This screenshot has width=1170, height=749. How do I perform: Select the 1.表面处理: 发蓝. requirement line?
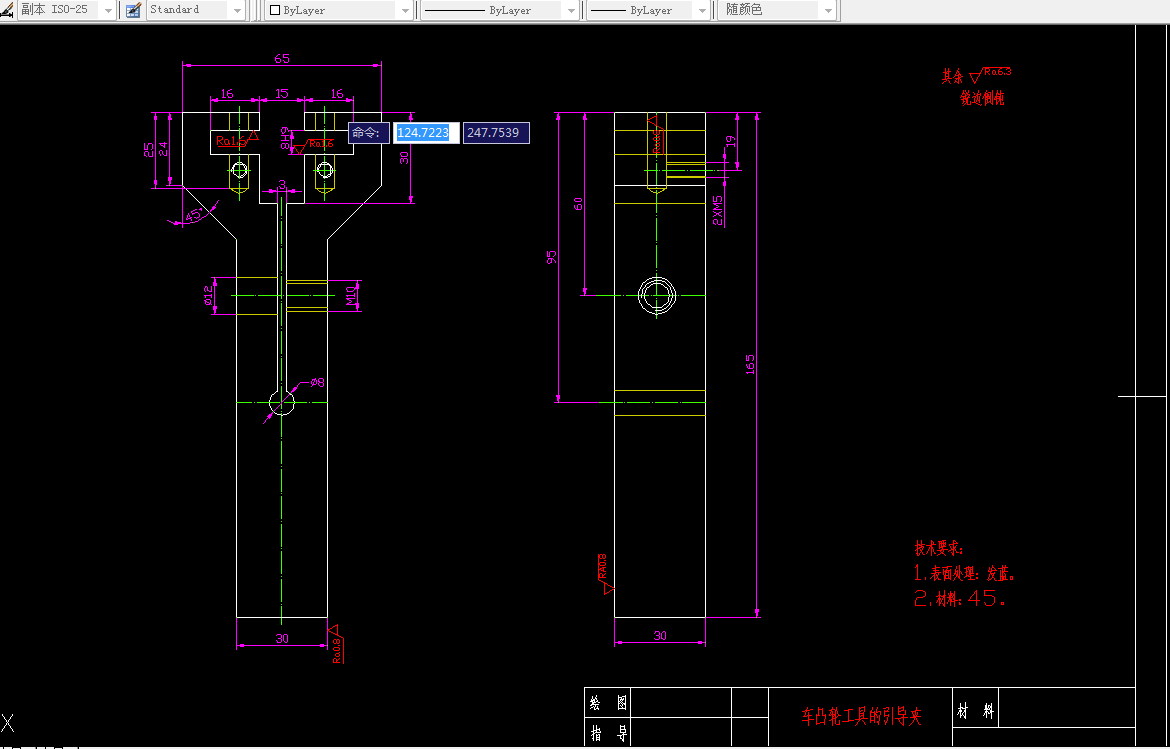click(x=965, y=574)
